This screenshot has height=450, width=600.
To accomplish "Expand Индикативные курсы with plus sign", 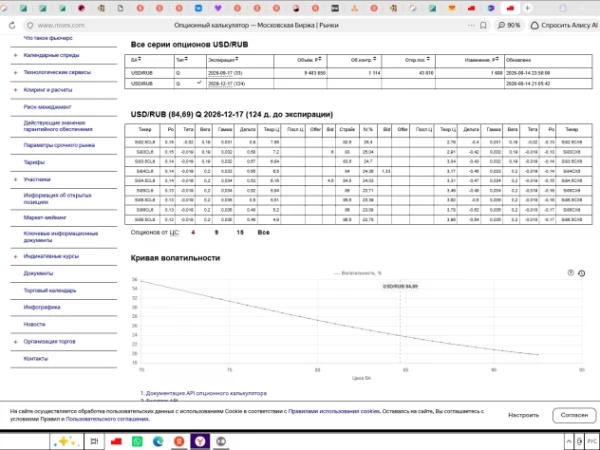I will click(x=16, y=256).
